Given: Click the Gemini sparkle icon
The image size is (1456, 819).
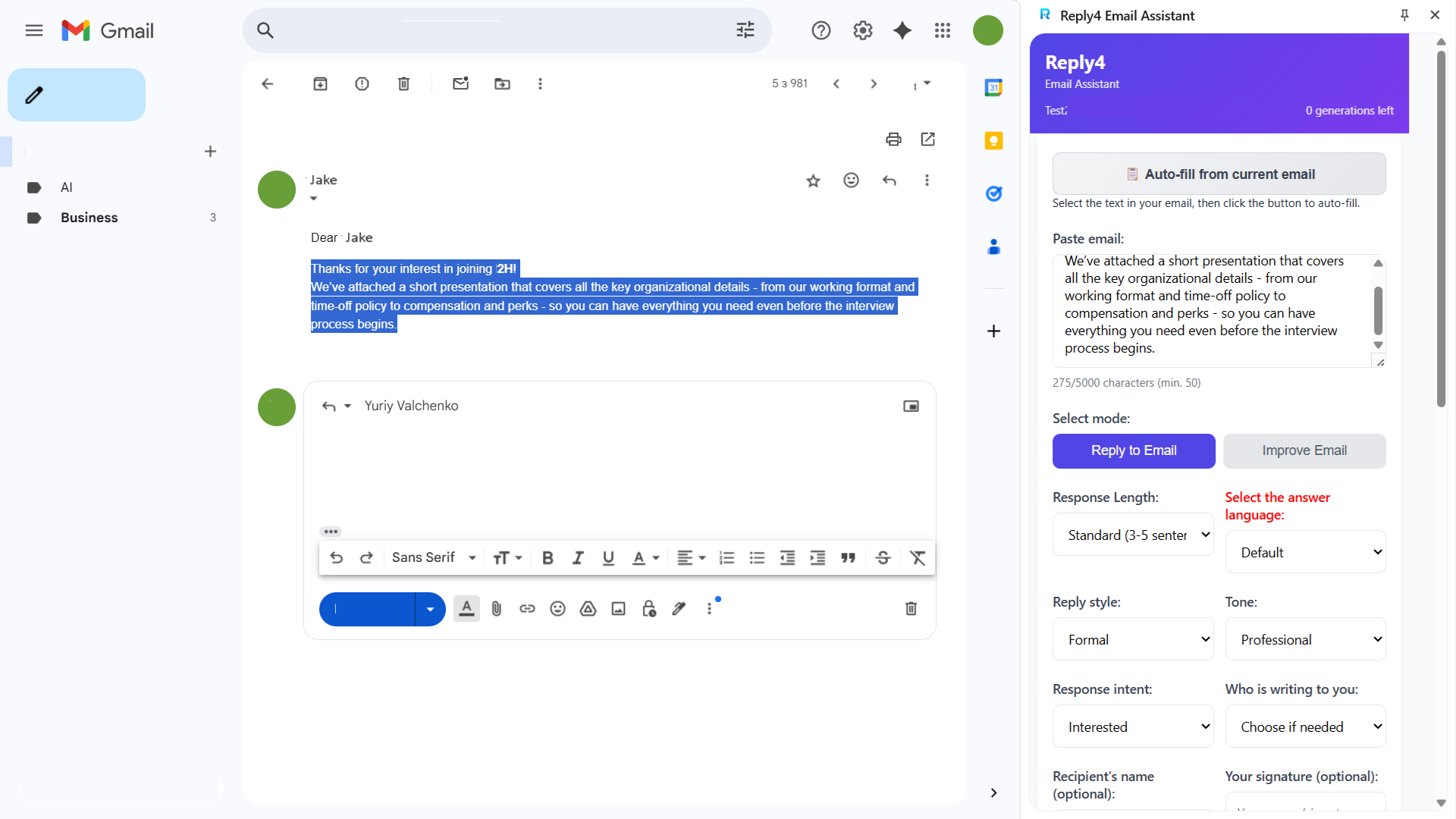Looking at the screenshot, I should 902,30.
